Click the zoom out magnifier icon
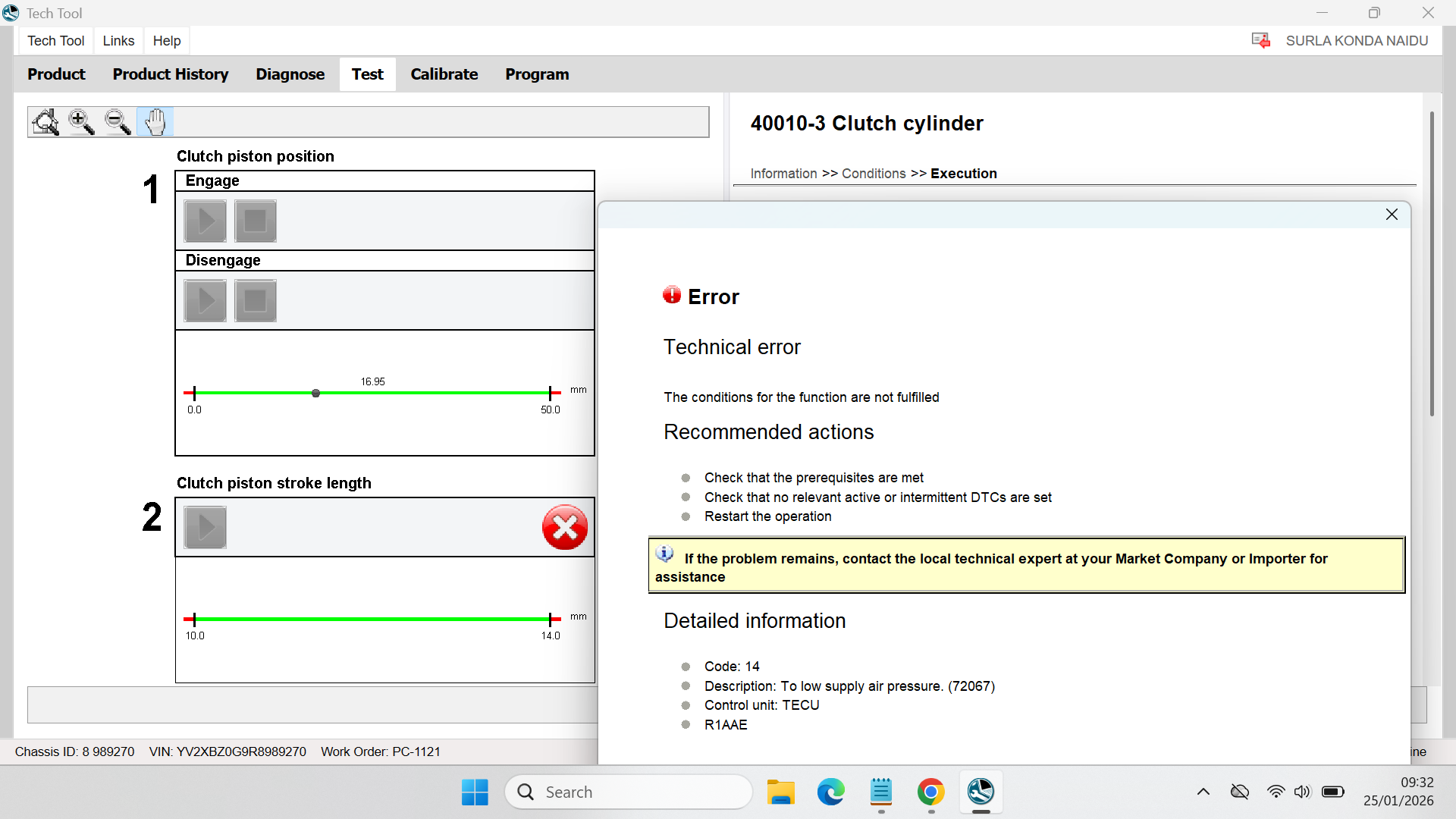 118,122
